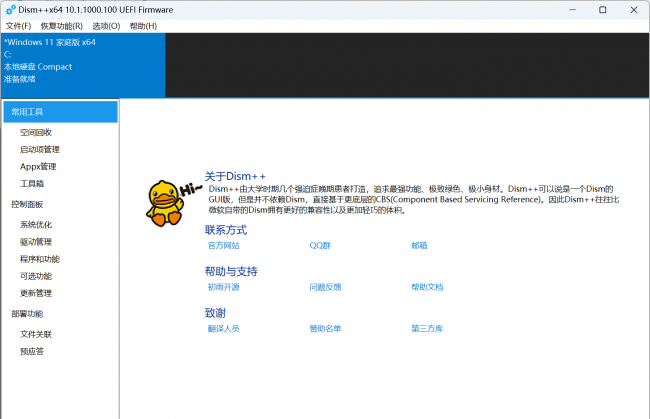Open the 初雨开源 link

(223, 287)
